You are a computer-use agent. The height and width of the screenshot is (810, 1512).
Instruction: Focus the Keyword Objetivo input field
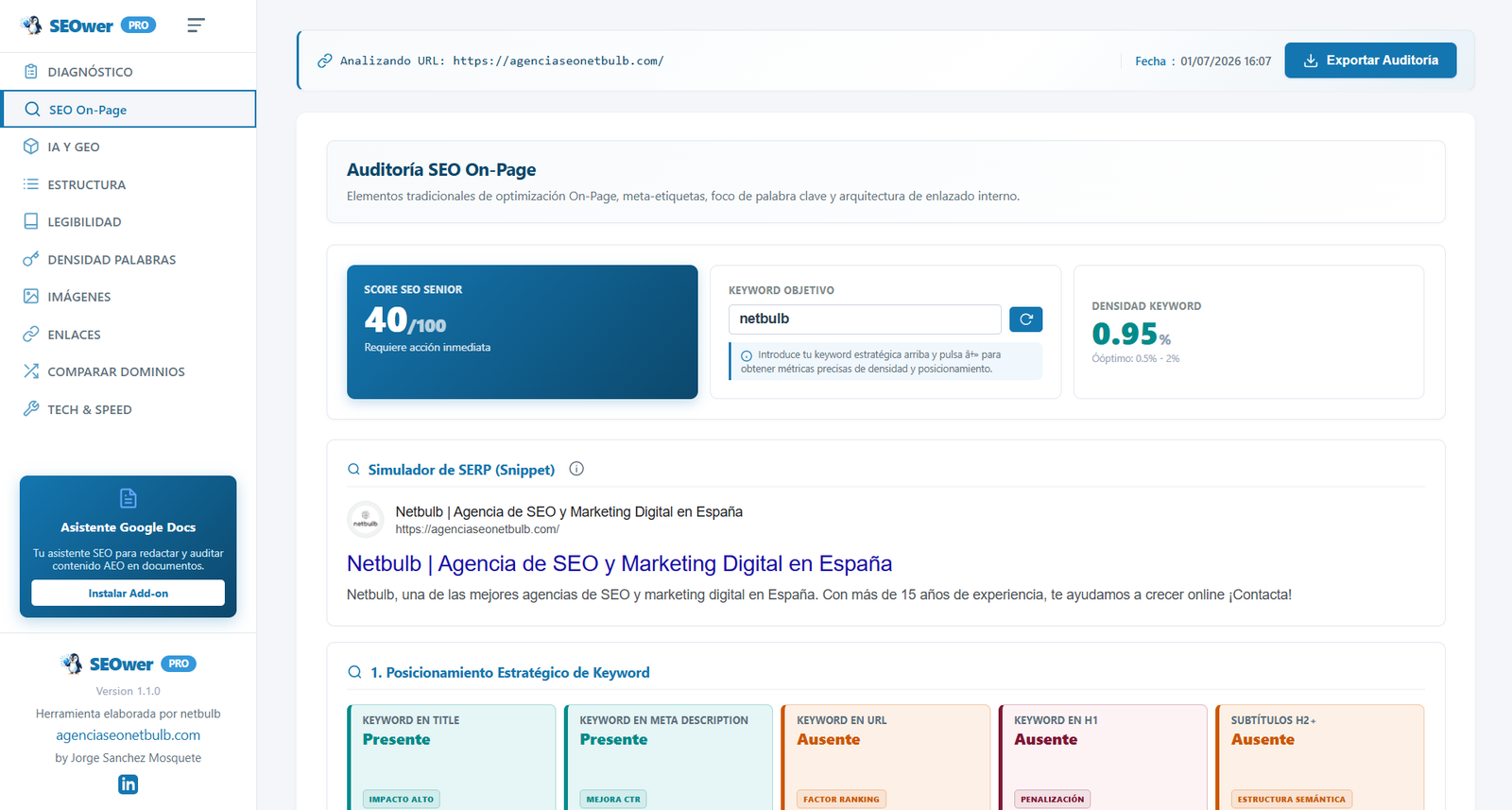coord(865,319)
